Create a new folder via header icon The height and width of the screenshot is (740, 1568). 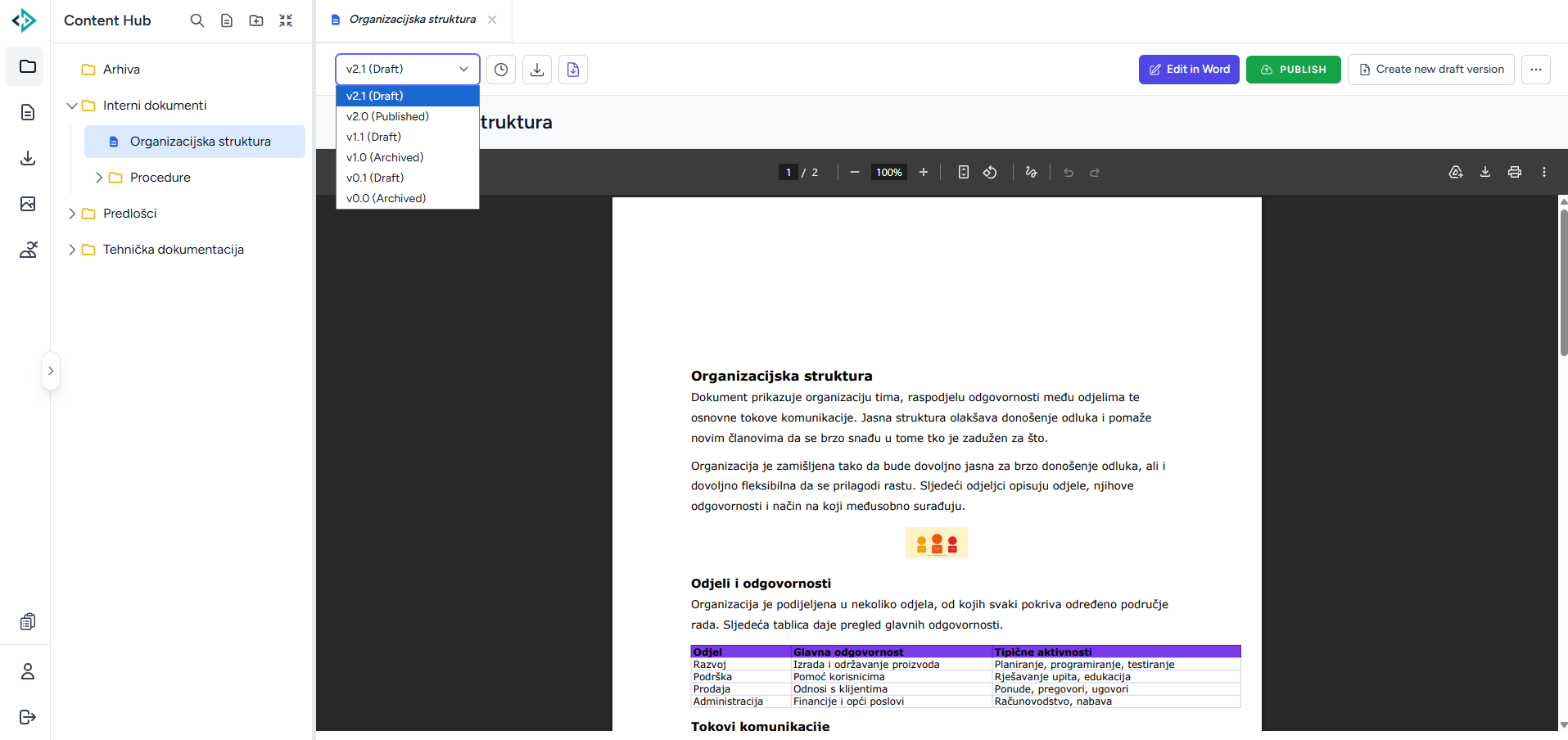point(256,20)
